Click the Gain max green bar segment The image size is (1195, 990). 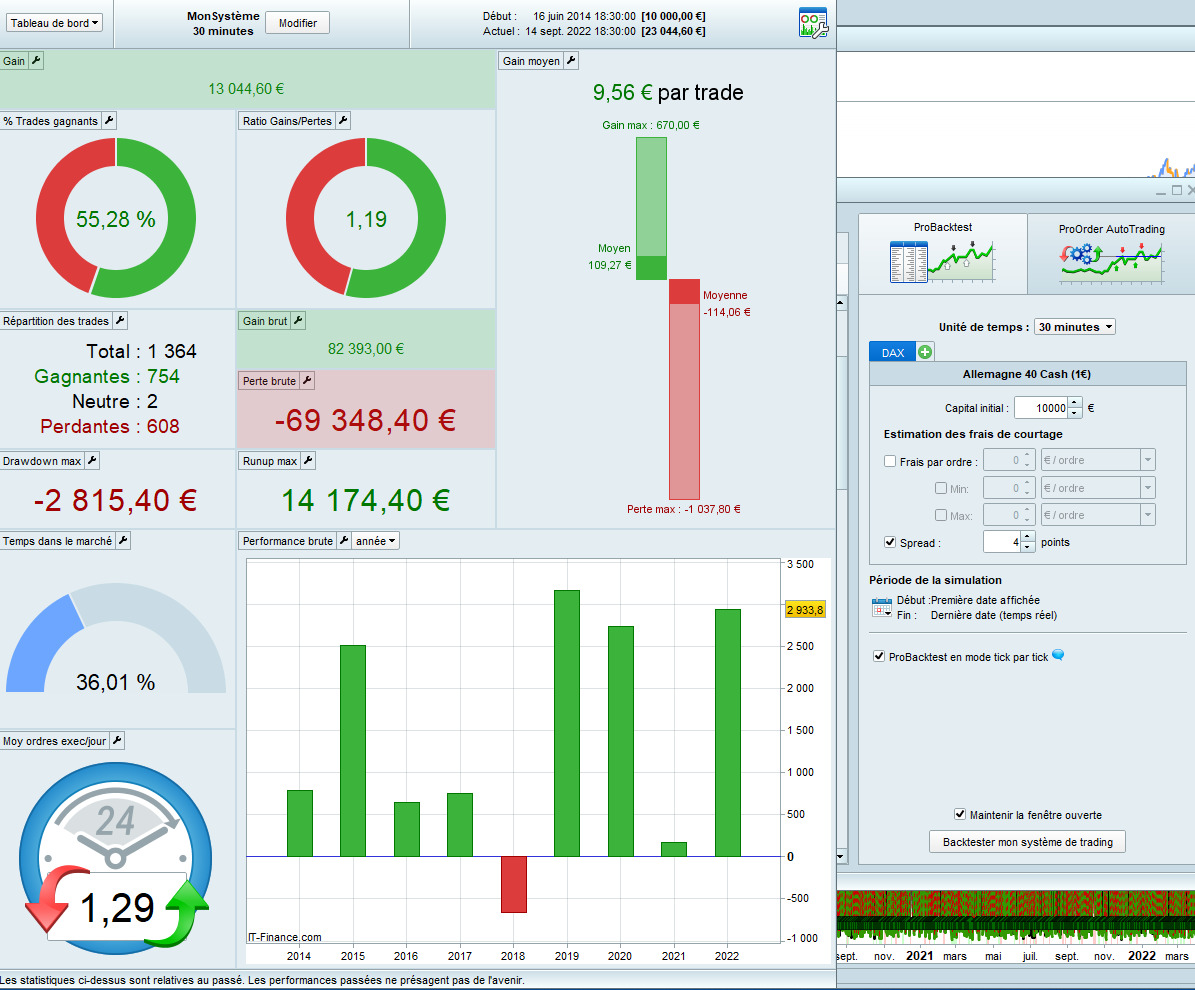(652, 197)
